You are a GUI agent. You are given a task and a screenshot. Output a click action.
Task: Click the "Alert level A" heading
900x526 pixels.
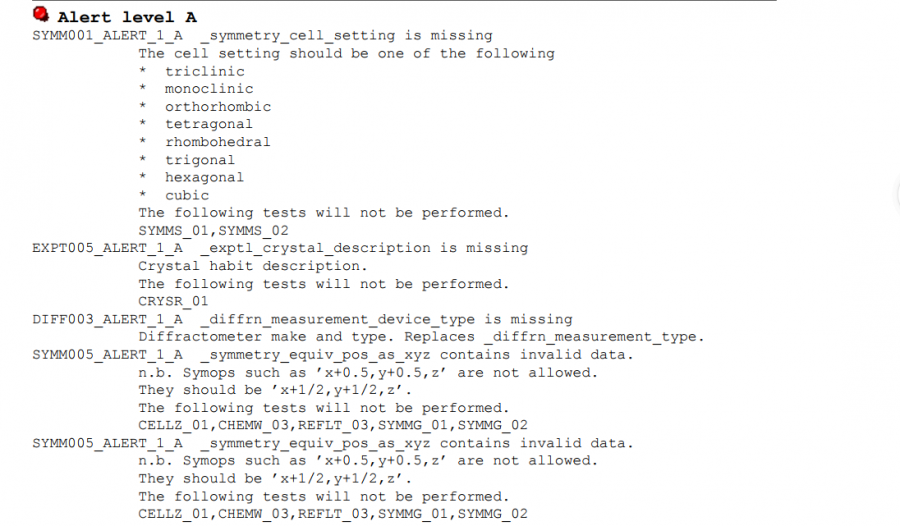coord(127,17)
